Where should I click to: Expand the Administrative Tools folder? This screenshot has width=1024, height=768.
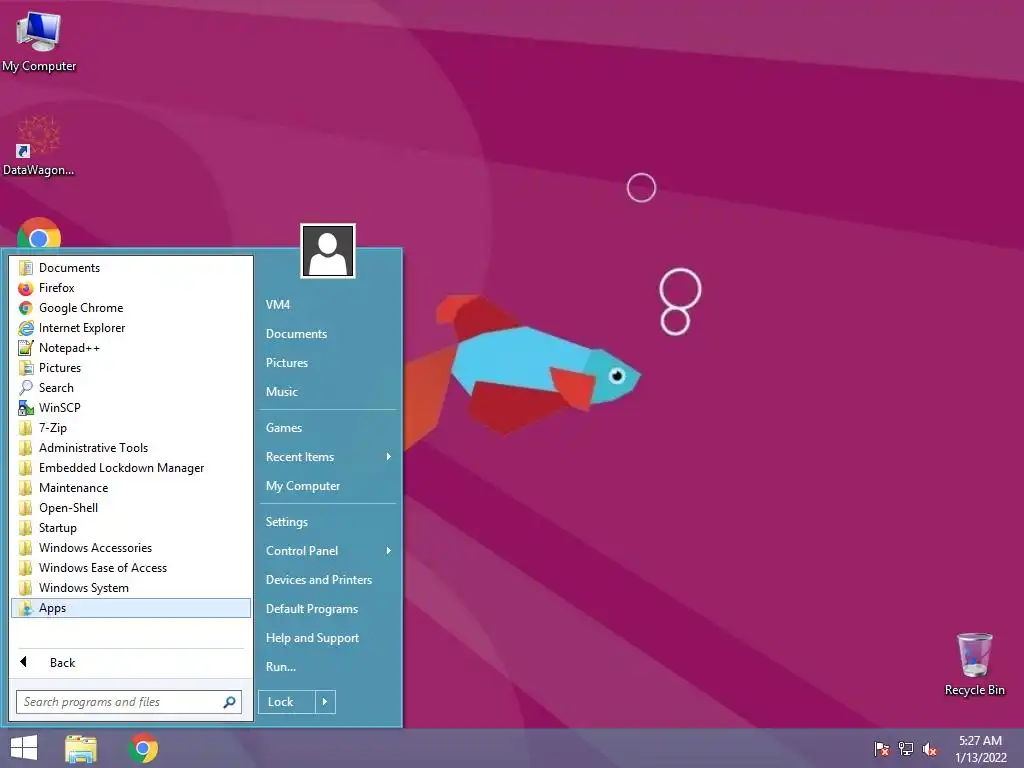131,448
